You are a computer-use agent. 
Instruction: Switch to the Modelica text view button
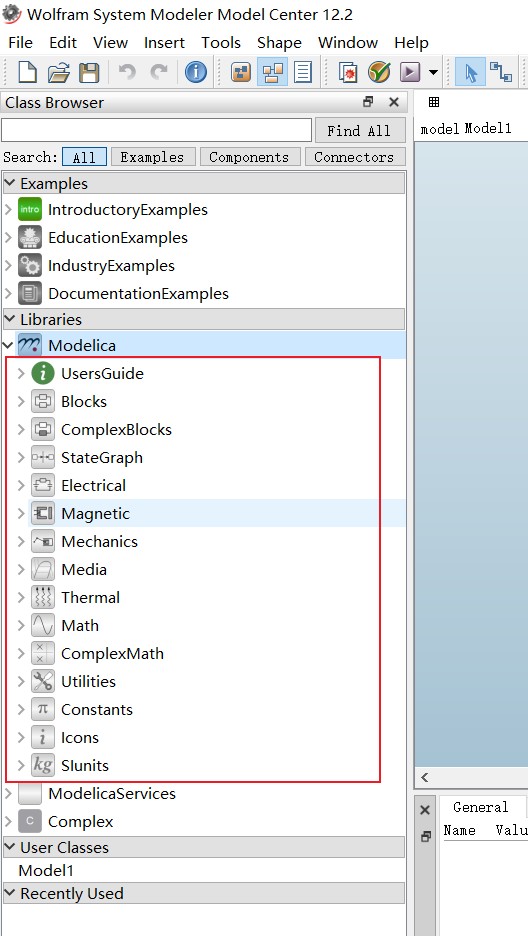tap(303, 73)
